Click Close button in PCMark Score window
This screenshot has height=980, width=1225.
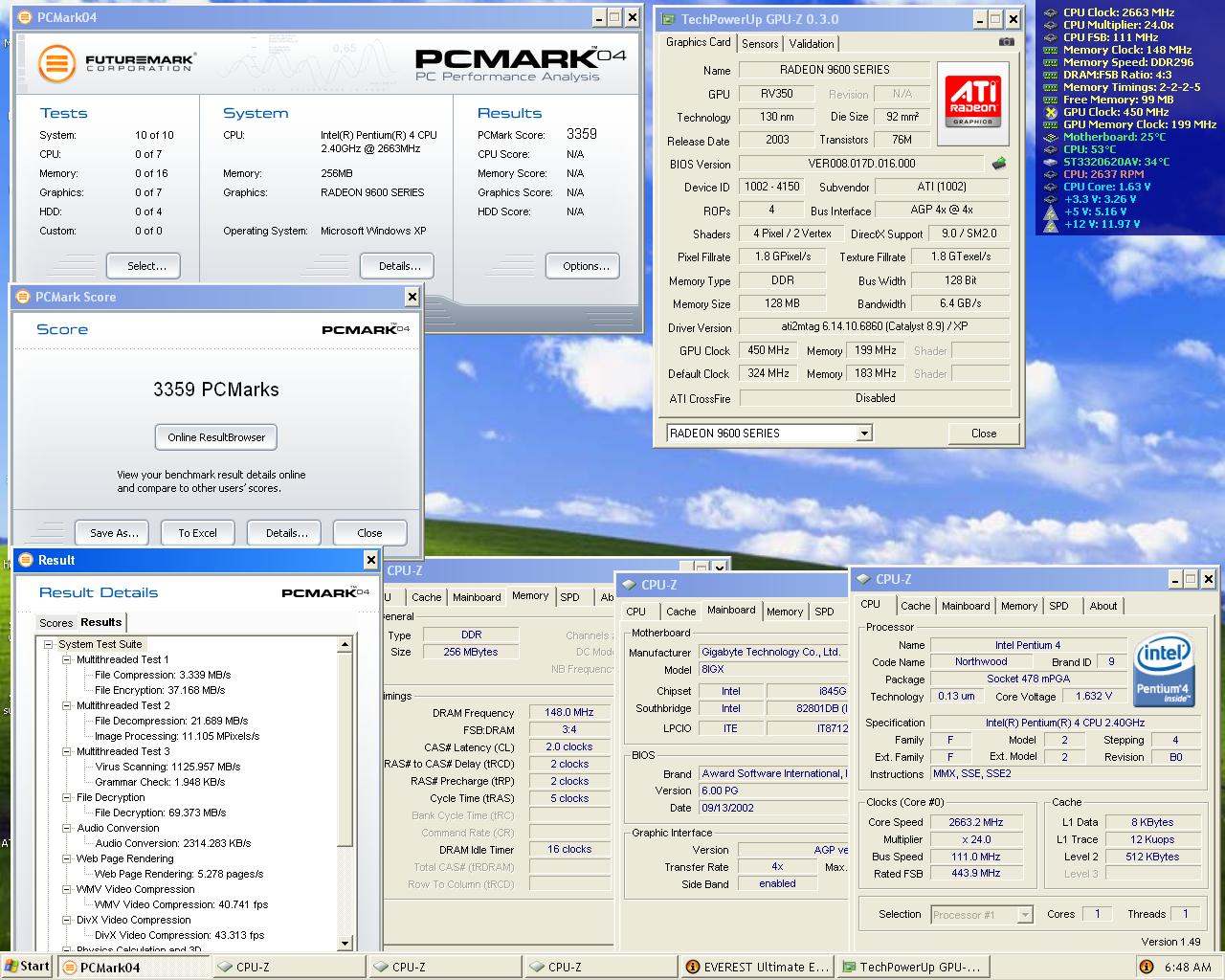[369, 533]
